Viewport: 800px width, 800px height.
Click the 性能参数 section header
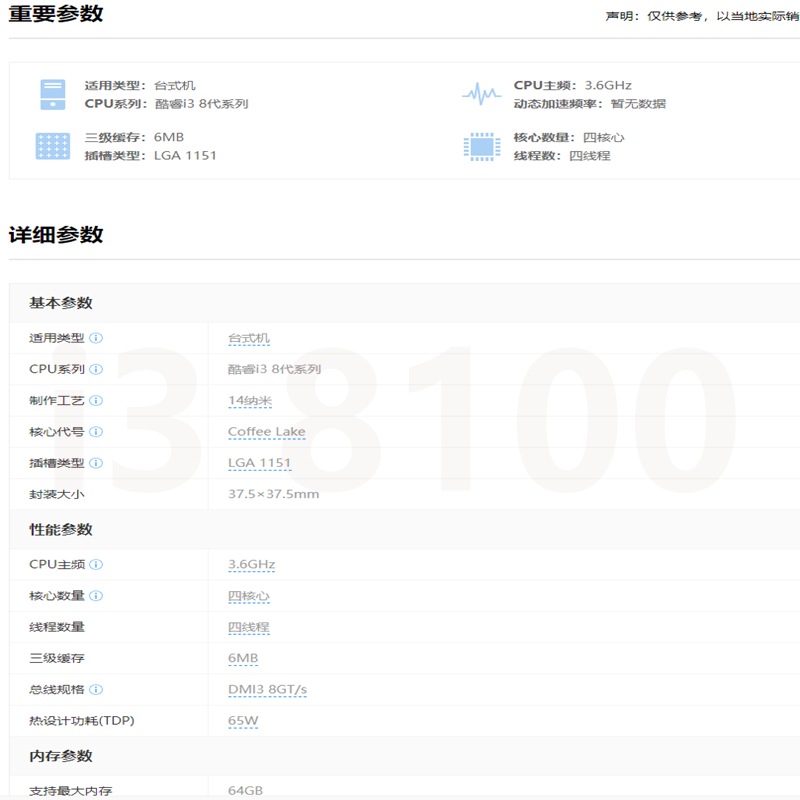point(61,530)
